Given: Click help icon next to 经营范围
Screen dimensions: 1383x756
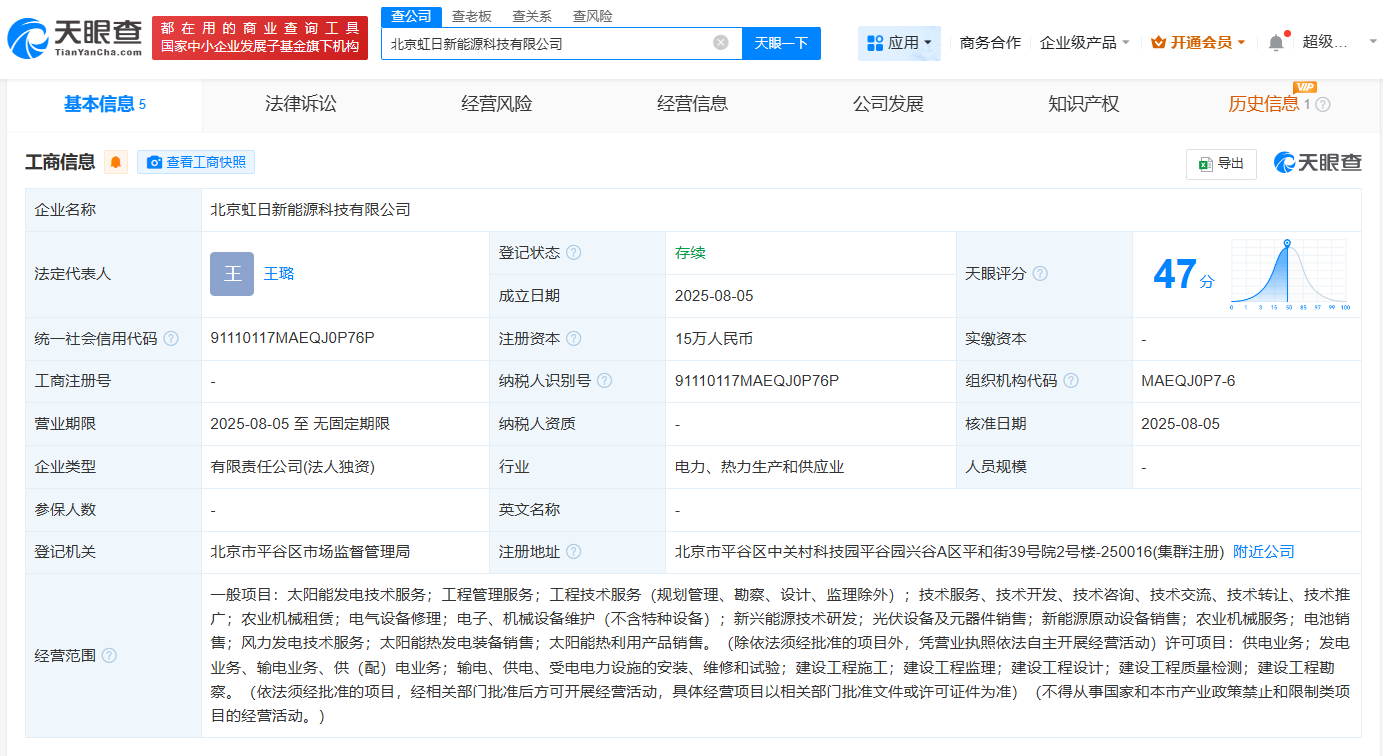Looking at the screenshot, I should (109, 656).
